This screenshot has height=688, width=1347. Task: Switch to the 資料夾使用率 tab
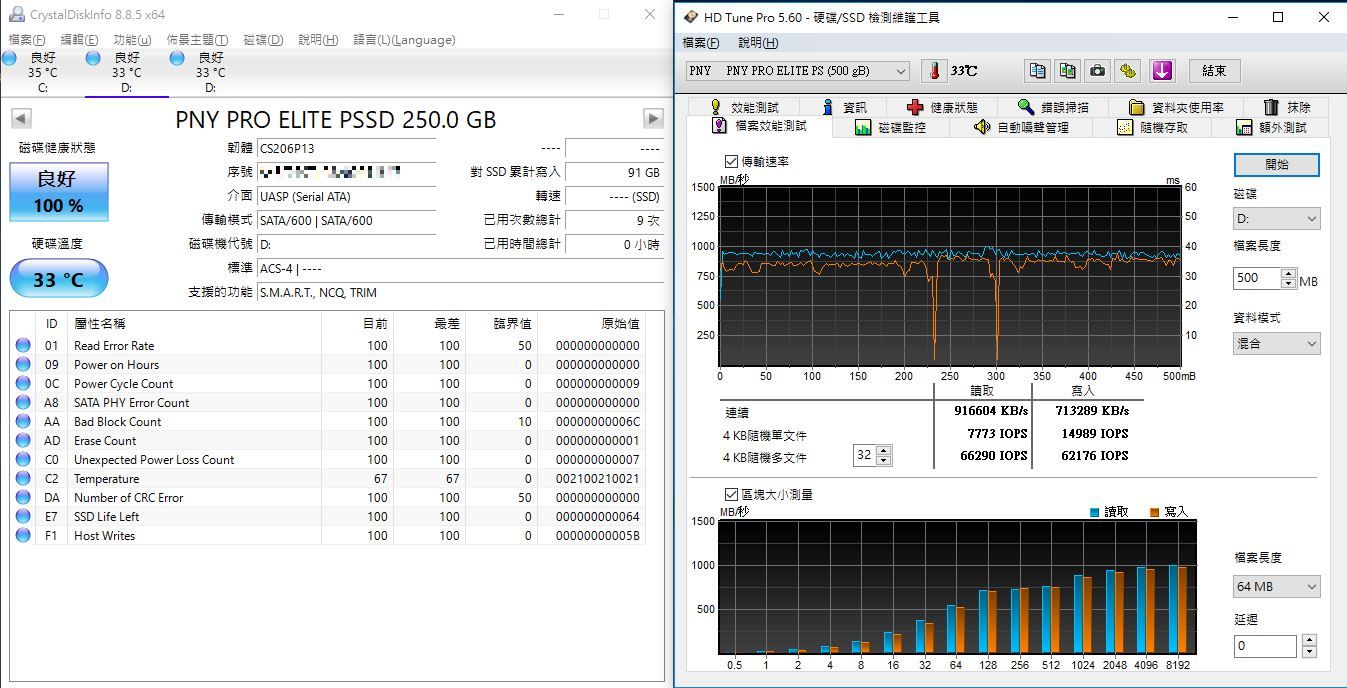tap(1175, 107)
